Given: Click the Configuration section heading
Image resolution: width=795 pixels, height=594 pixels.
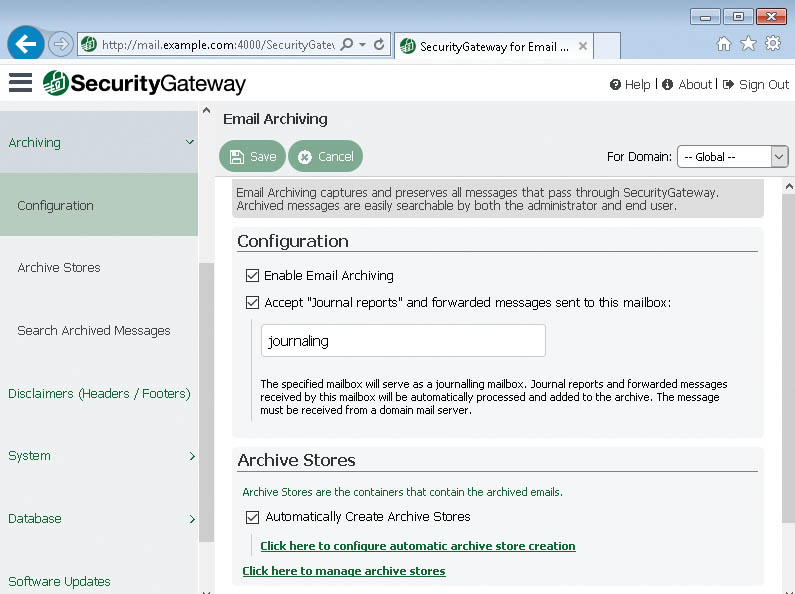Looking at the screenshot, I should [x=293, y=241].
